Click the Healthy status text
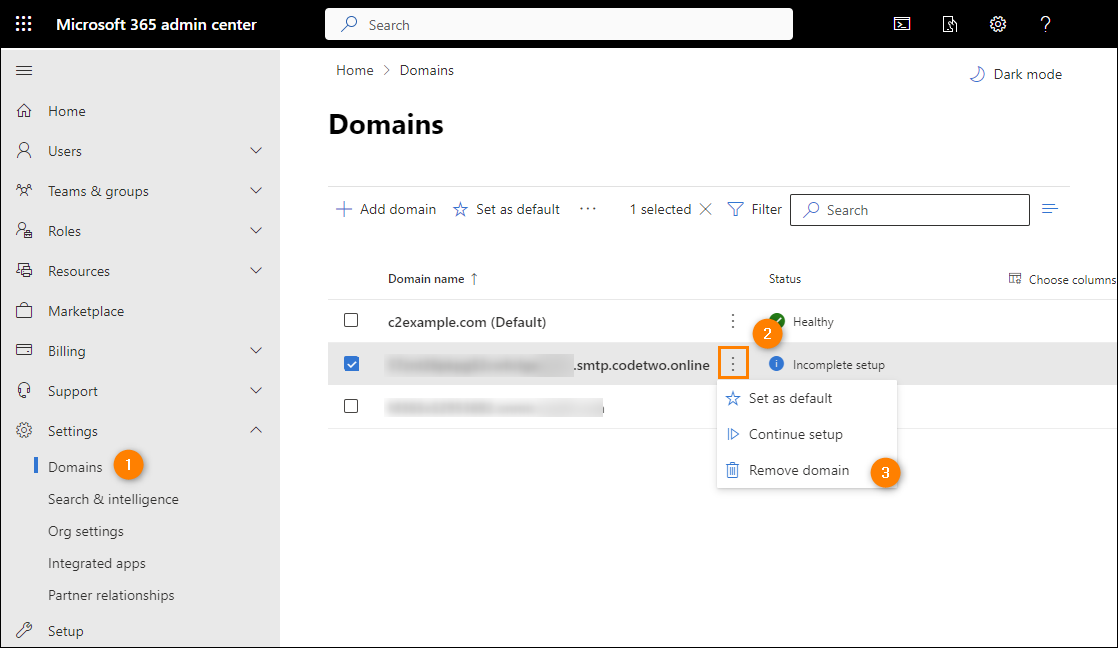 pos(813,322)
